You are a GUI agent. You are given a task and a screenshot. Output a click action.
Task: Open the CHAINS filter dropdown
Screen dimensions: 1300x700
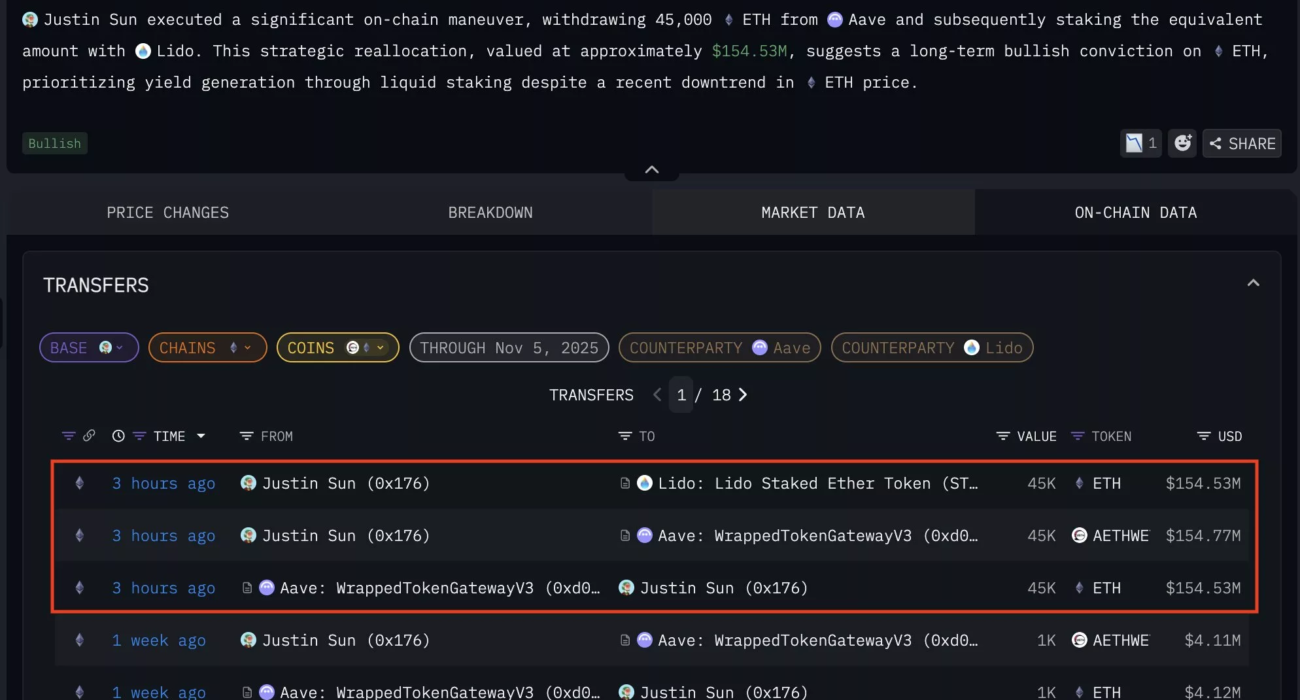[207, 348]
